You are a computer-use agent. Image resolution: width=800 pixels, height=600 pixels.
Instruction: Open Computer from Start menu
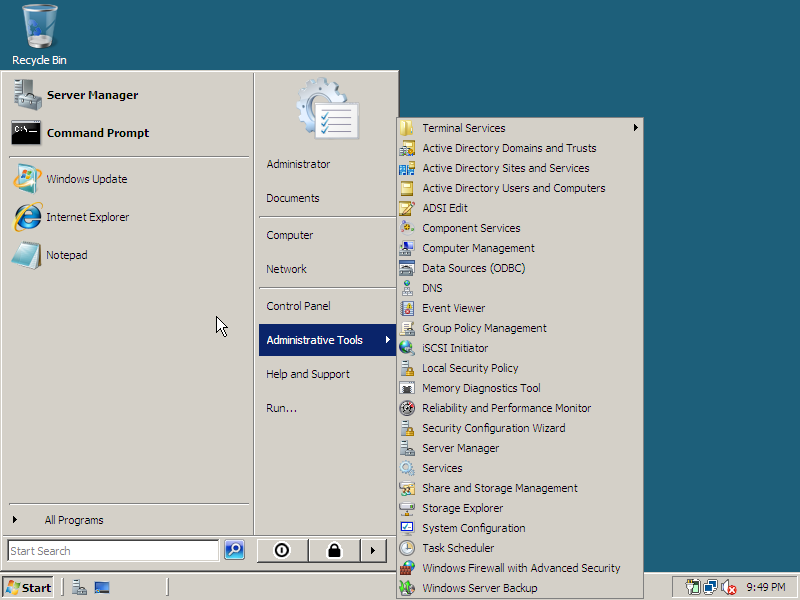click(327, 235)
